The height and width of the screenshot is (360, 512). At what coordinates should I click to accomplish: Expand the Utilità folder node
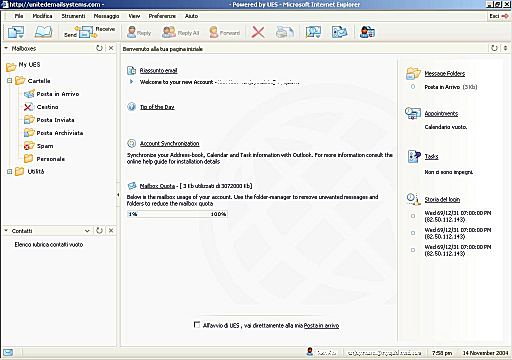10,171
